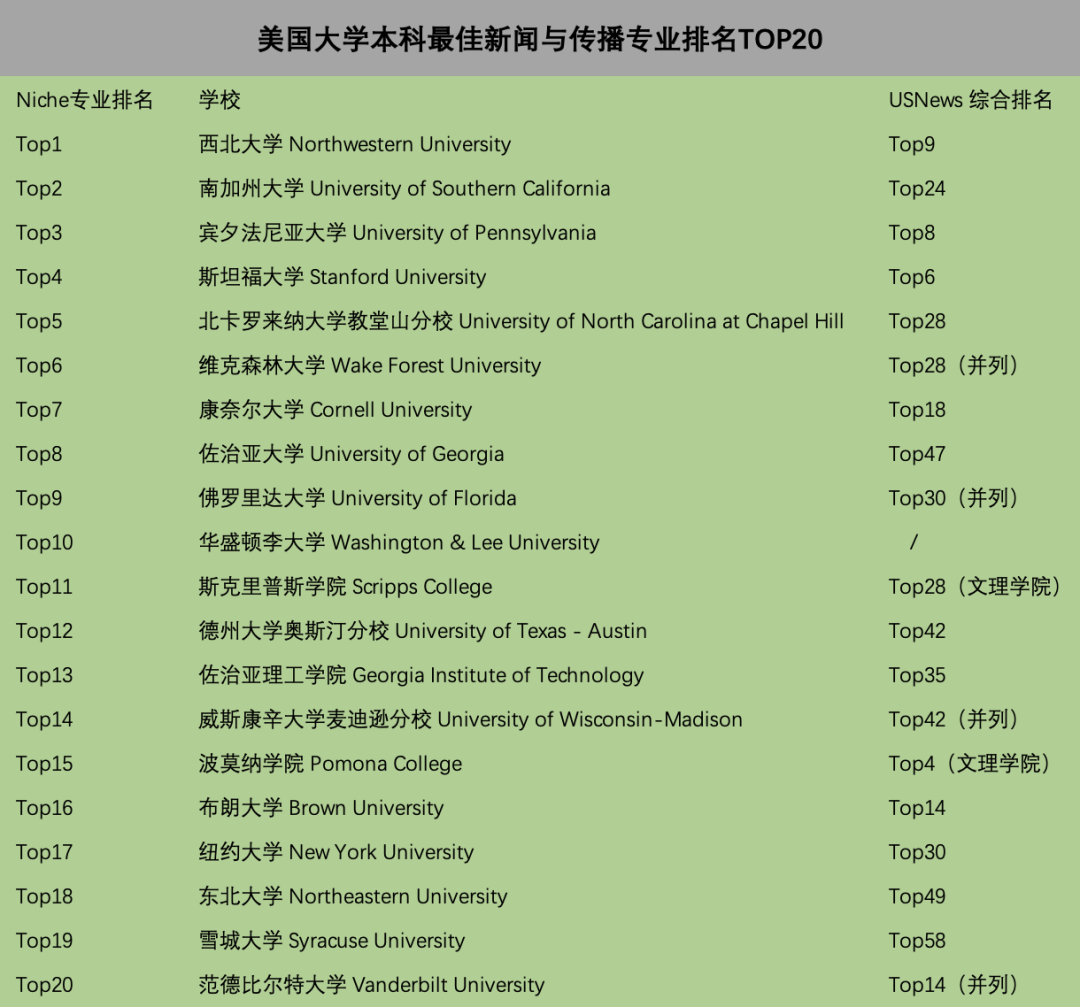The width and height of the screenshot is (1080, 1007).
Task: Select 雪城大学 Syracuse University
Action: tap(332, 941)
